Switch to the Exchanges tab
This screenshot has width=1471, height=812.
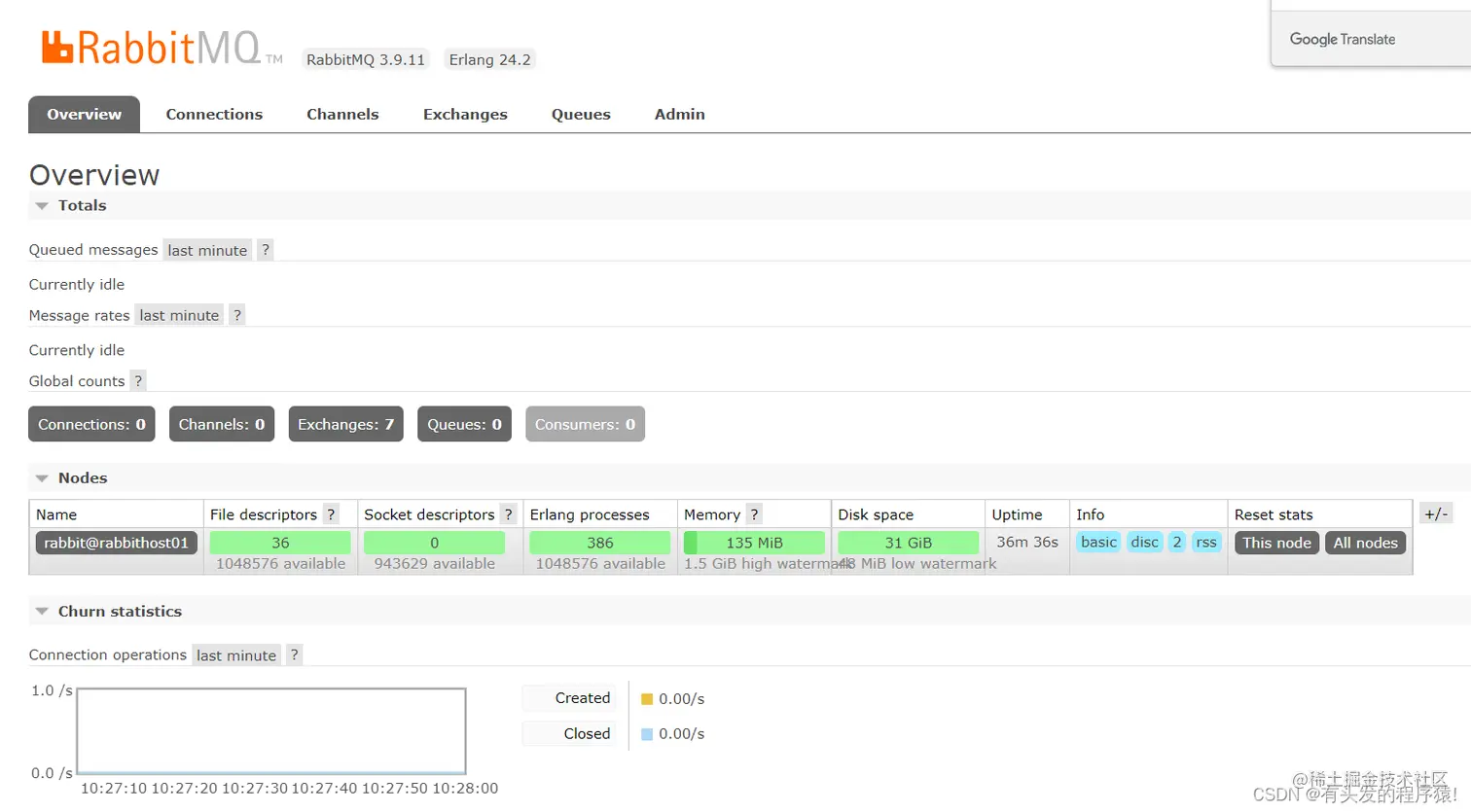[x=465, y=114]
